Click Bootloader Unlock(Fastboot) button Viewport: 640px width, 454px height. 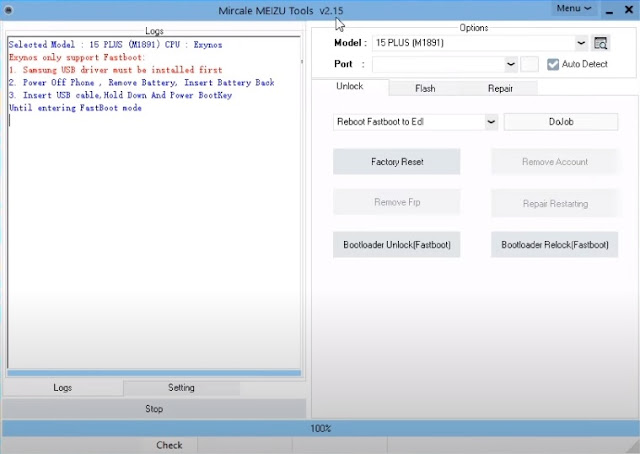(397, 245)
